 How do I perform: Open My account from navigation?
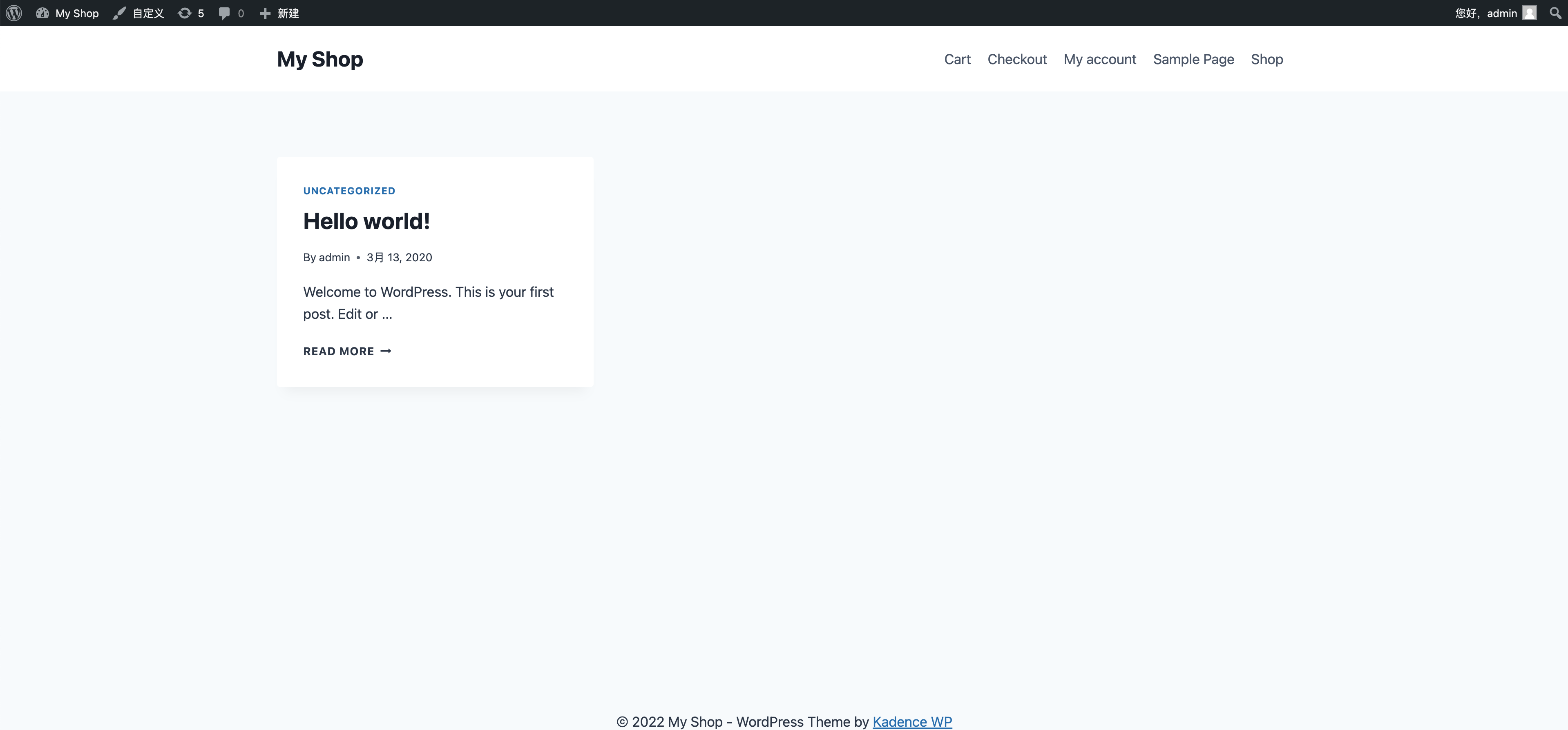coord(1099,59)
